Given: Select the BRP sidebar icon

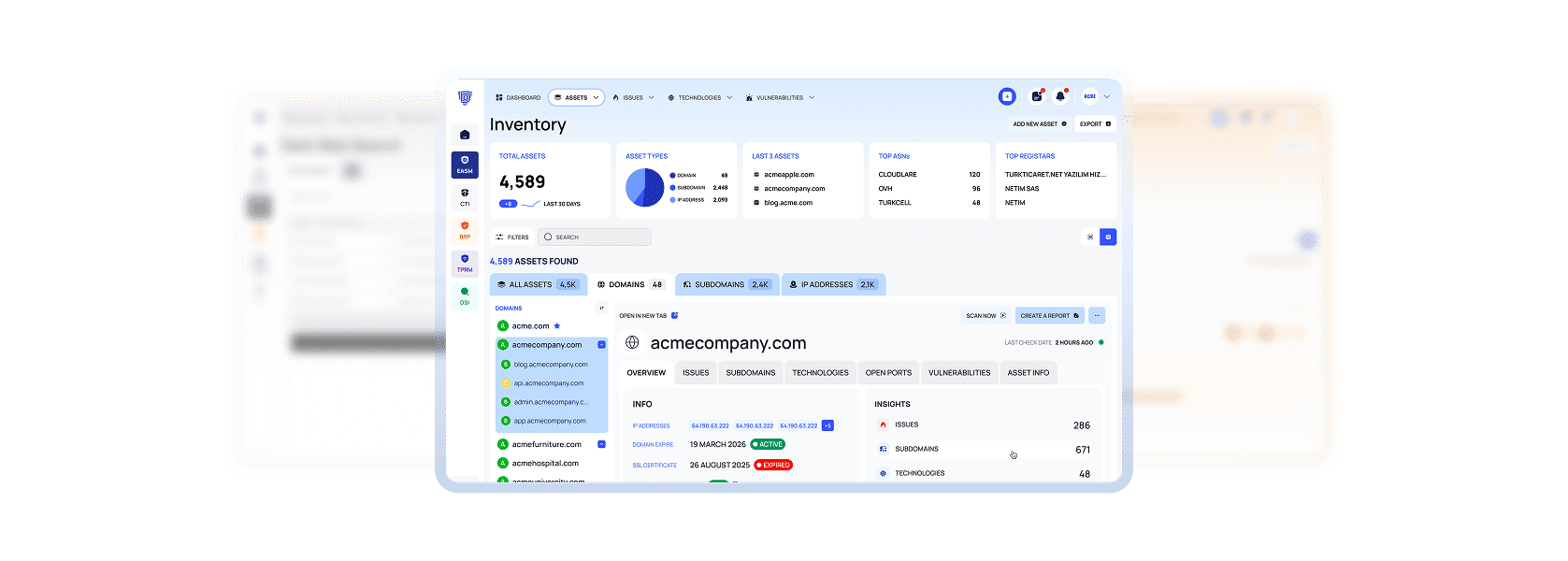Looking at the screenshot, I should 465,230.
